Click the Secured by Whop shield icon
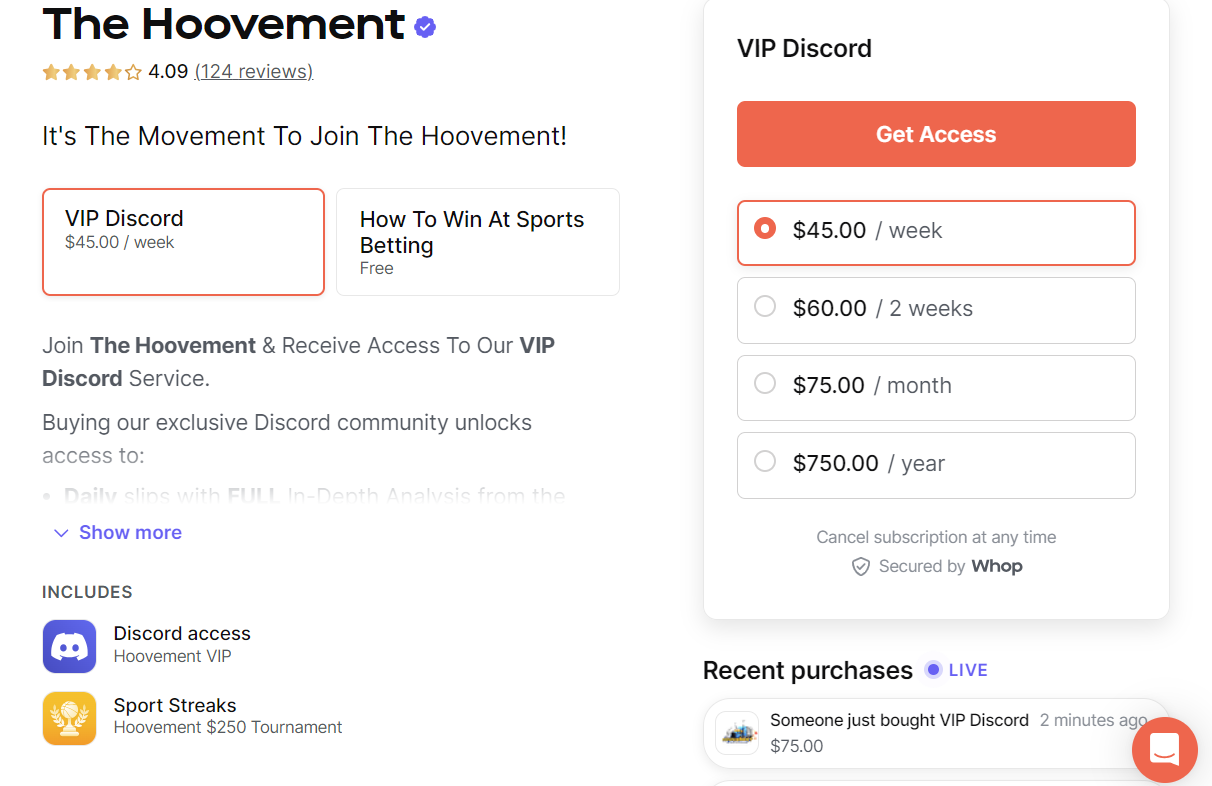This screenshot has height=786, width=1212. pyautogui.click(x=860, y=567)
